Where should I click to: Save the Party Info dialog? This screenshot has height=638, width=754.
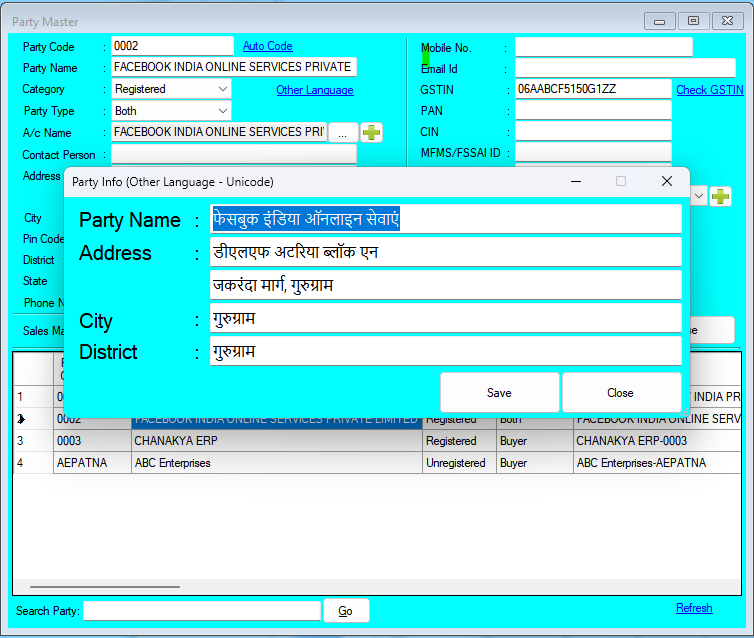500,393
